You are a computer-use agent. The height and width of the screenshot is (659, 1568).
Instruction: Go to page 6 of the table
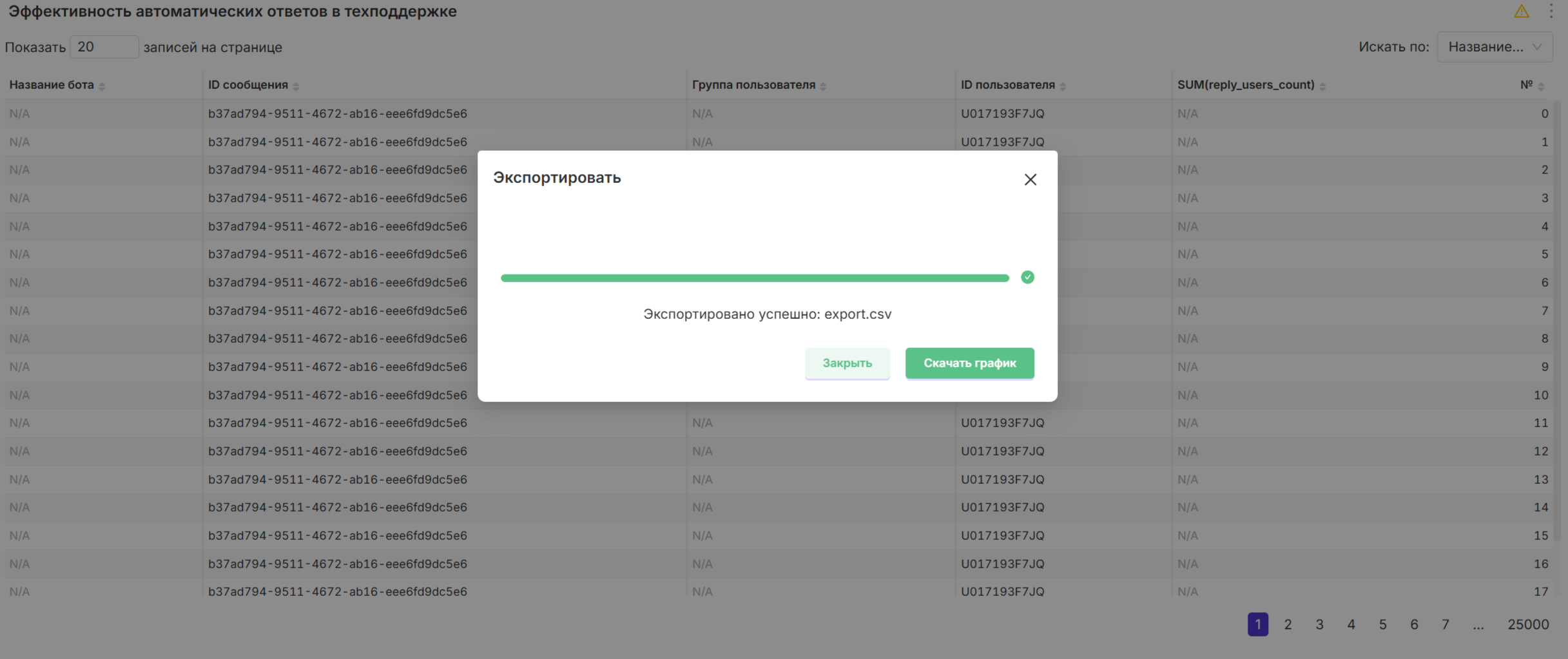coord(1414,624)
